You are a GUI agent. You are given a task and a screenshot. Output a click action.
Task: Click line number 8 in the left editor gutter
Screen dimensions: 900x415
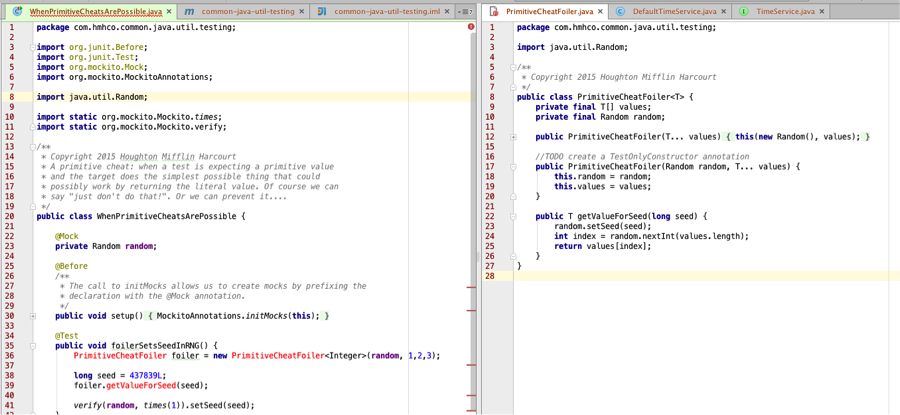coord(12,96)
